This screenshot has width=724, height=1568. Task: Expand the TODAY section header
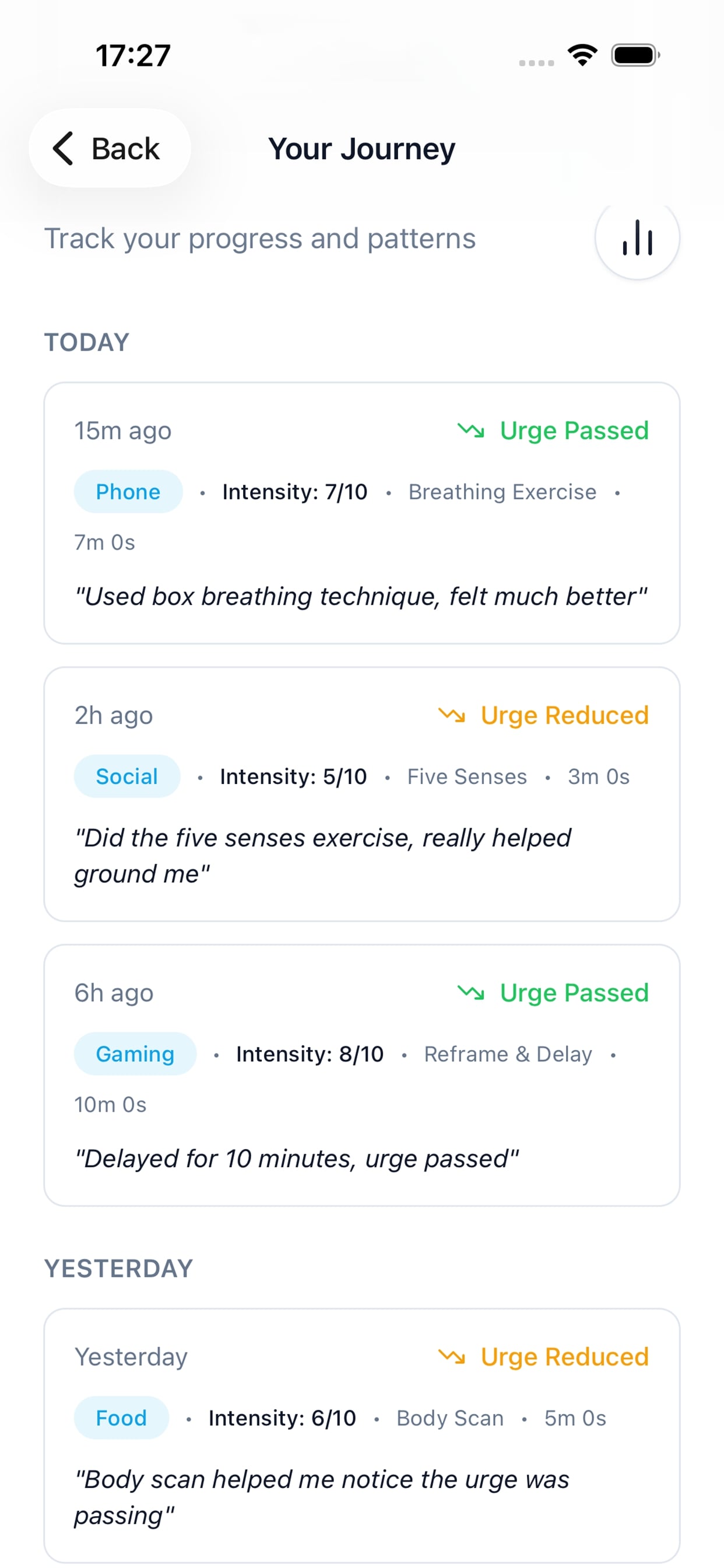coord(86,341)
